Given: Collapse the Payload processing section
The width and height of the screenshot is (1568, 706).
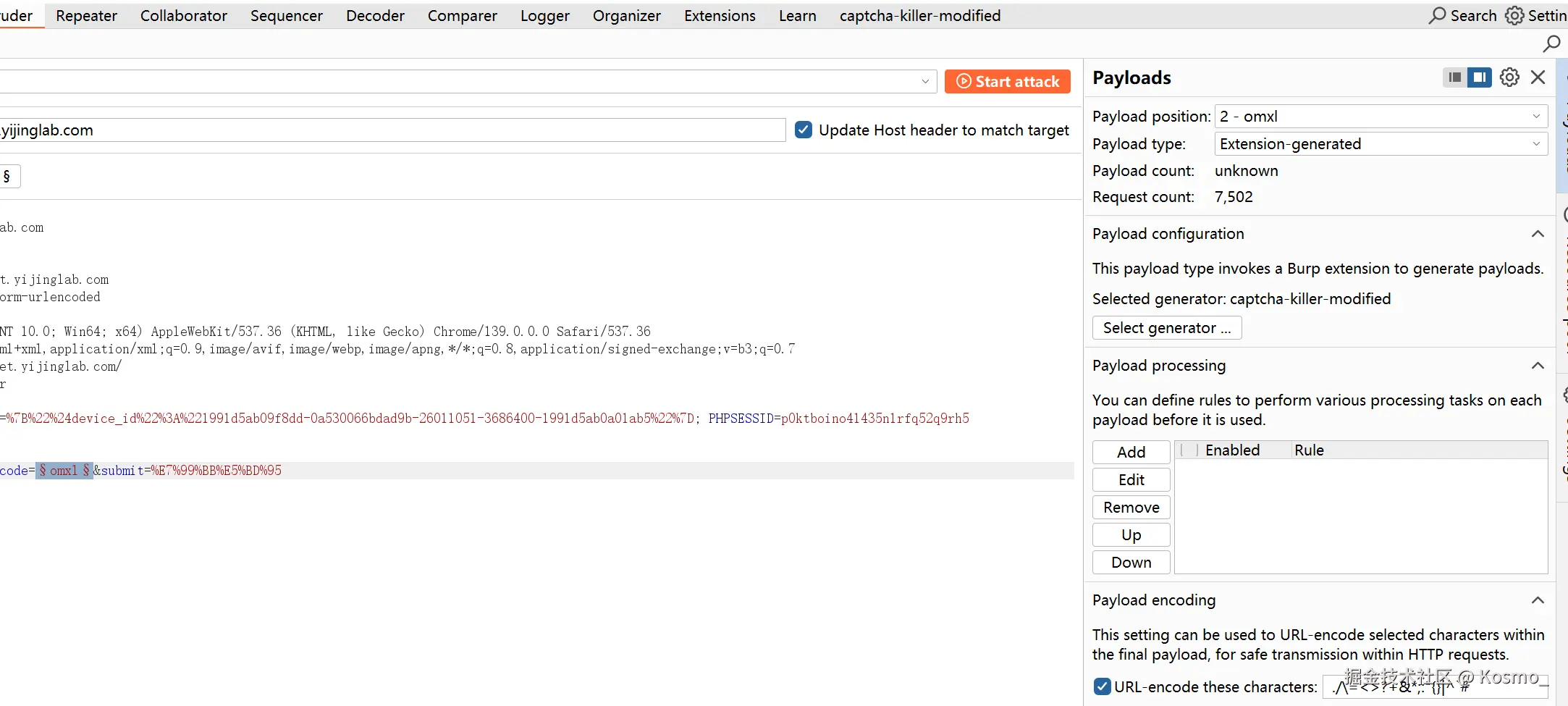Looking at the screenshot, I should pos(1538,366).
